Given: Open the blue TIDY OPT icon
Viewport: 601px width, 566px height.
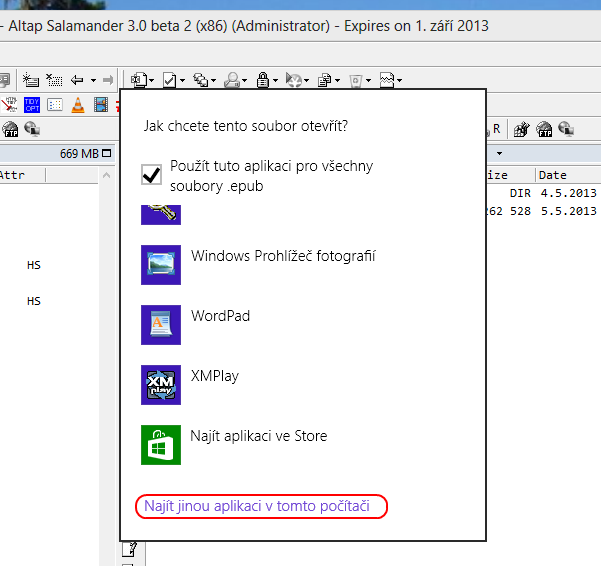Looking at the screenshot, I should tap(32, 105).
